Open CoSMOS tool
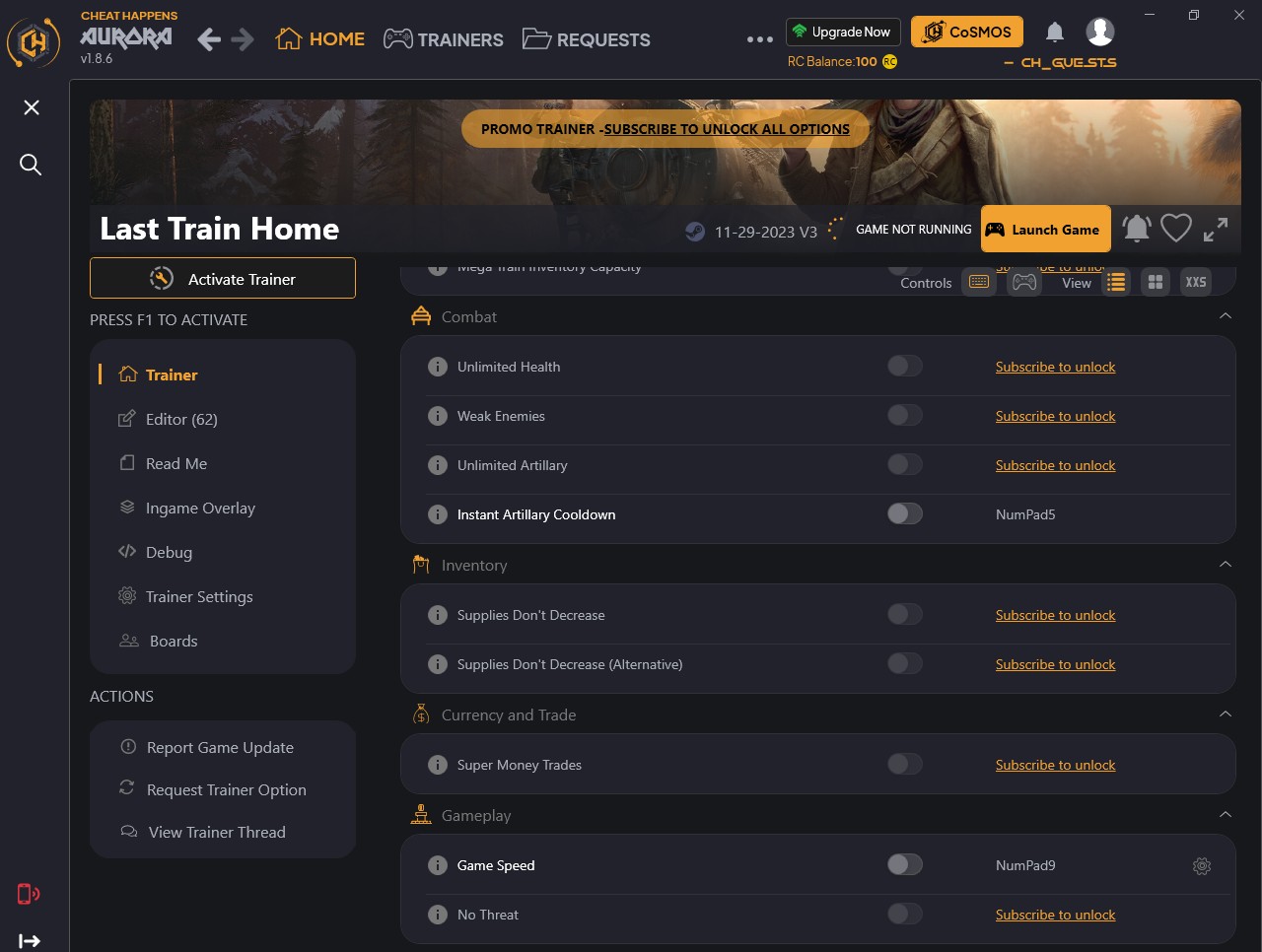This screenshot has width=1262, height=952. [x=967, y=32]
